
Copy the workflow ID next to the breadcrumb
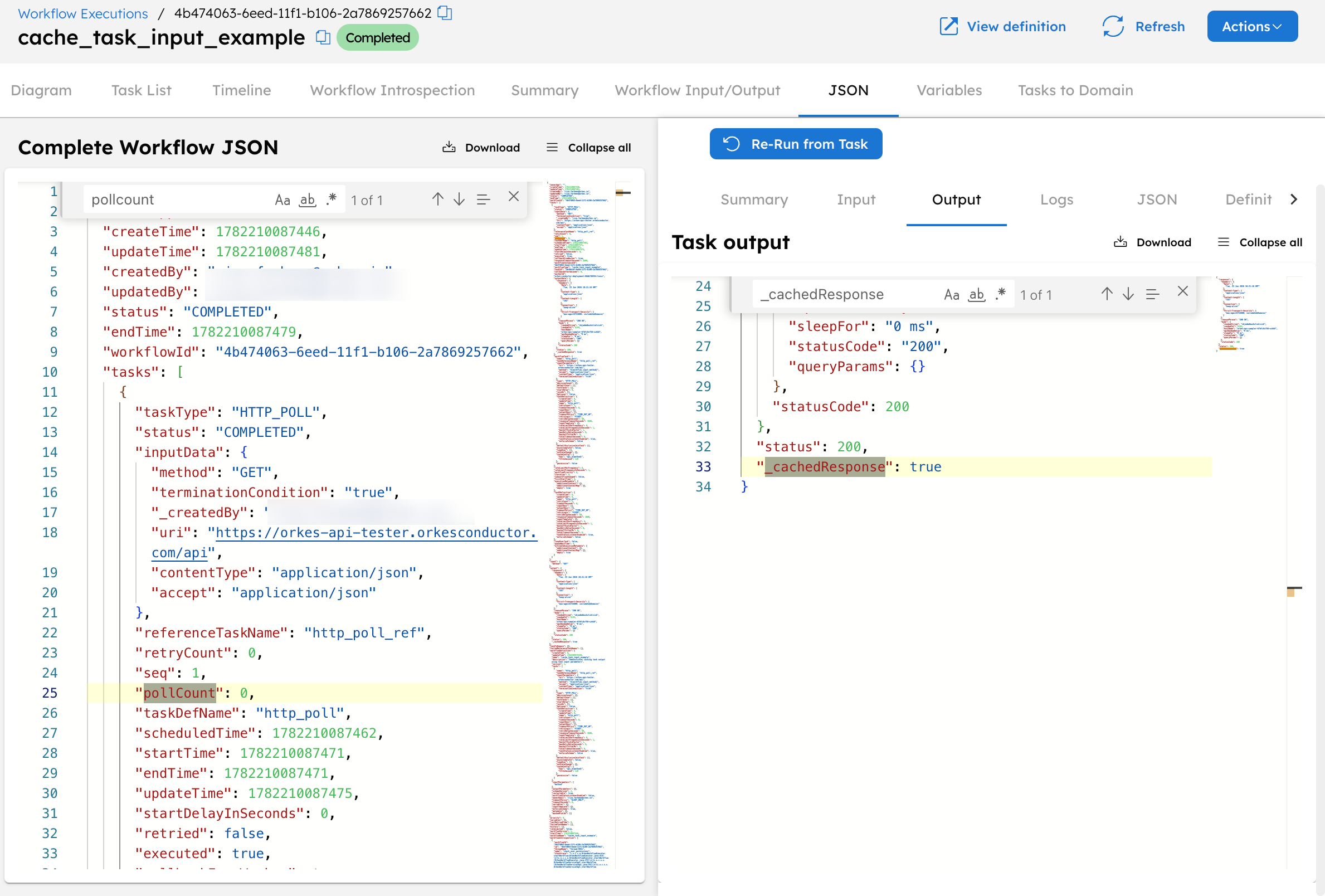pos(445,13)
